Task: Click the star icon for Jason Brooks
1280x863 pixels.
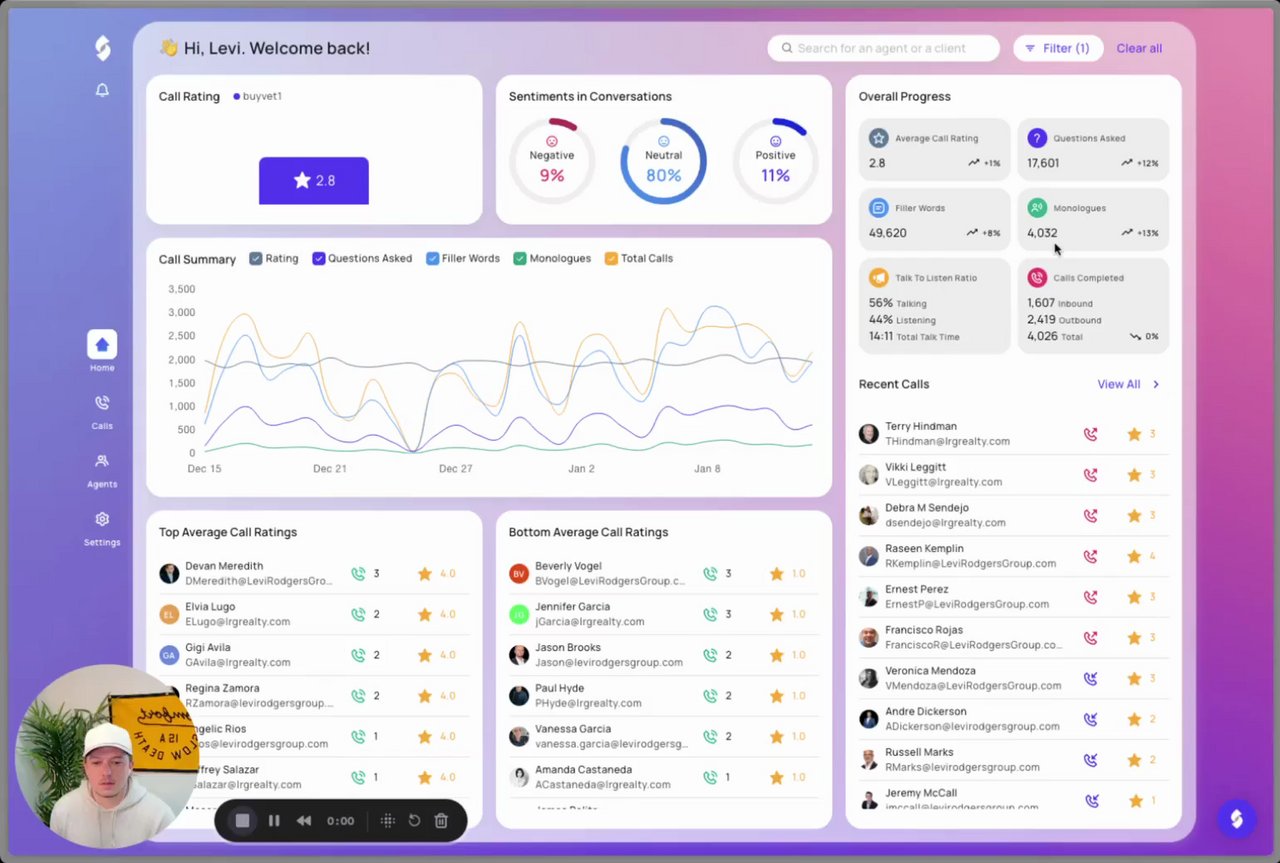Action: click(x=776, y=655)
